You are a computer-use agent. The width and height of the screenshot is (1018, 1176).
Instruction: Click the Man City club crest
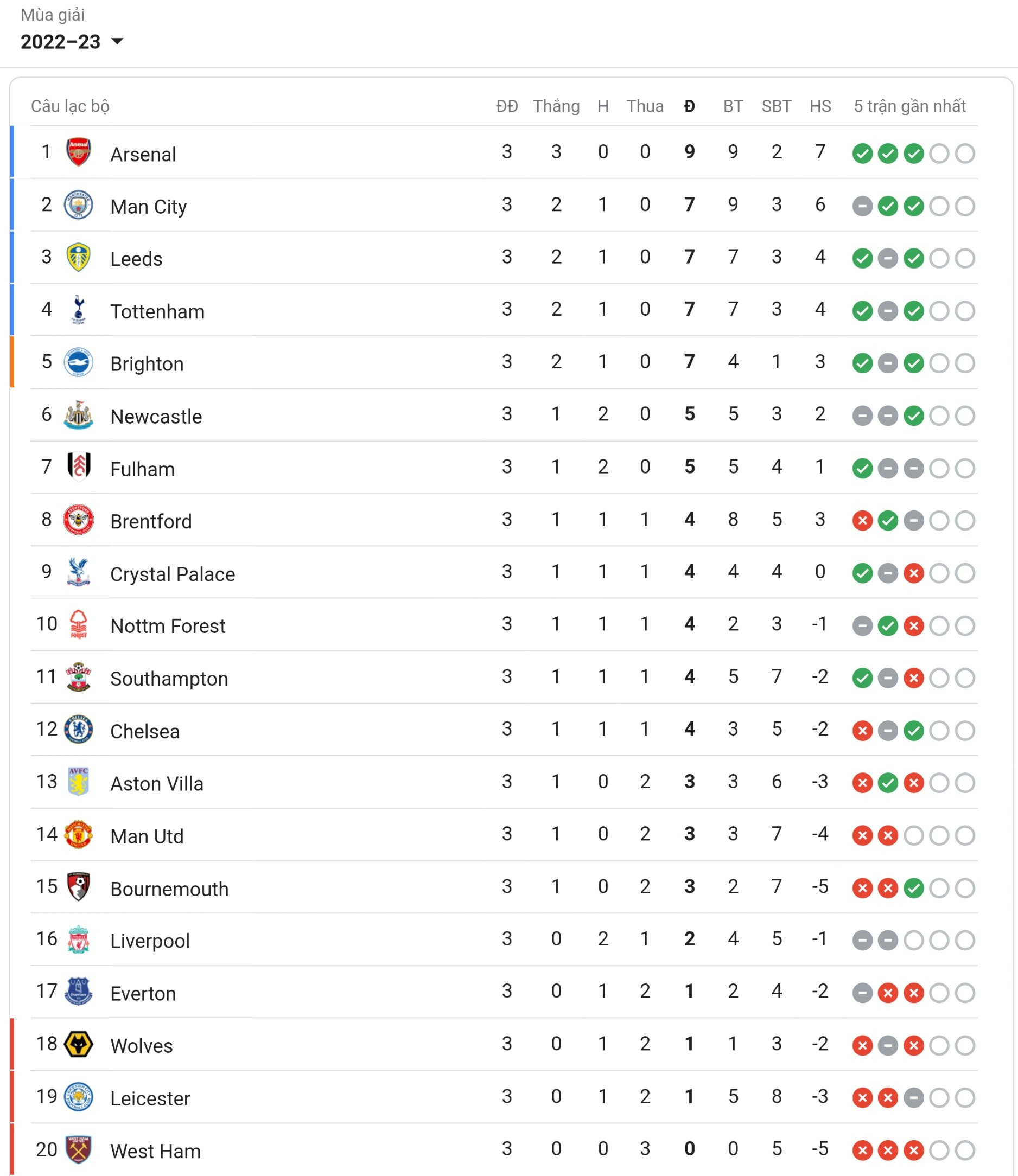78,205
